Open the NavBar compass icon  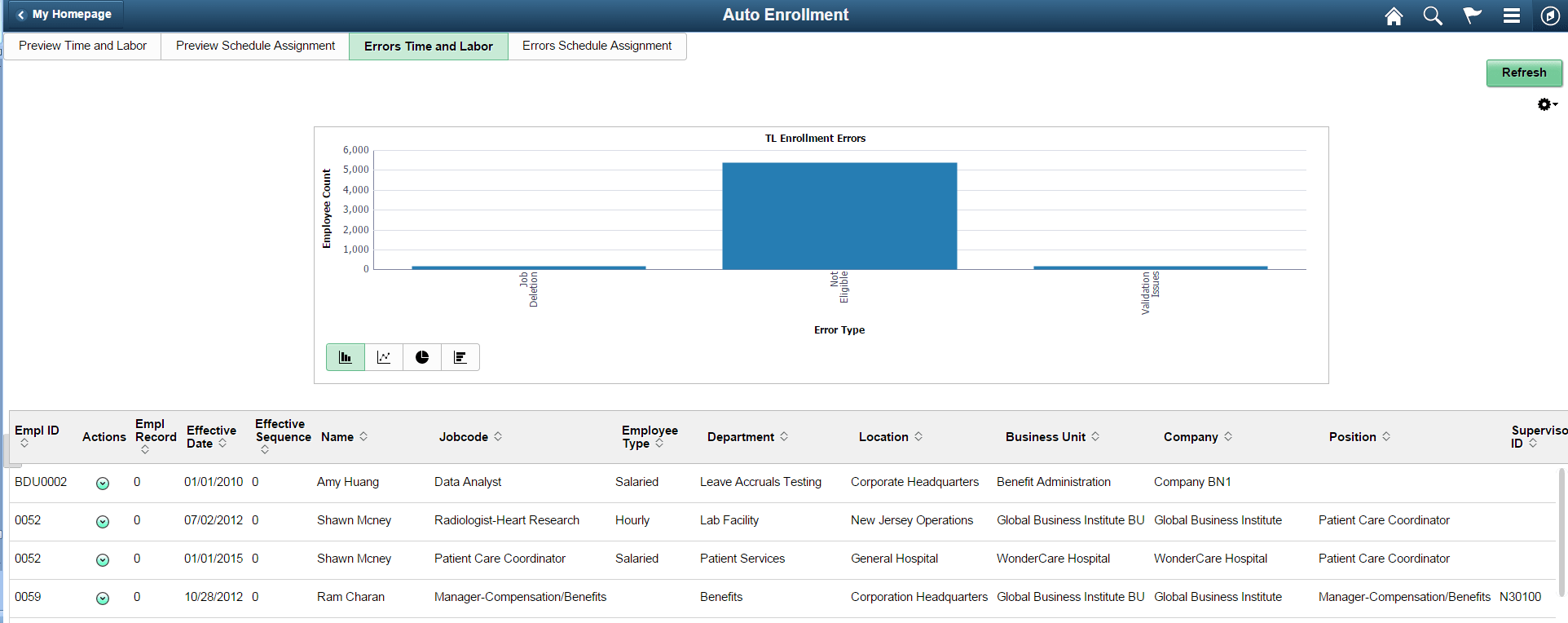[1550, 15]
